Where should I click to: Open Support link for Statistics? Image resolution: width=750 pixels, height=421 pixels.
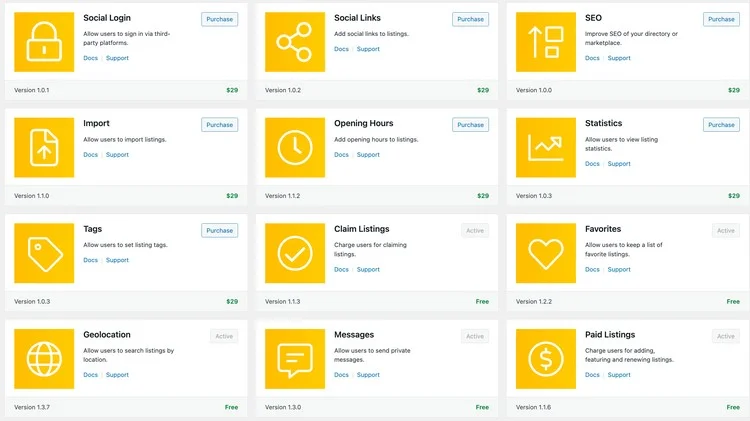[x=619, y=164]
